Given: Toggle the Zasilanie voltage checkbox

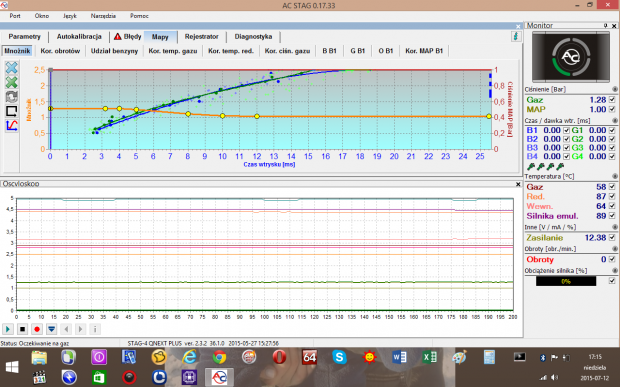Looking at the screenshot, I should pyautogui.click(x=612, y=238).
